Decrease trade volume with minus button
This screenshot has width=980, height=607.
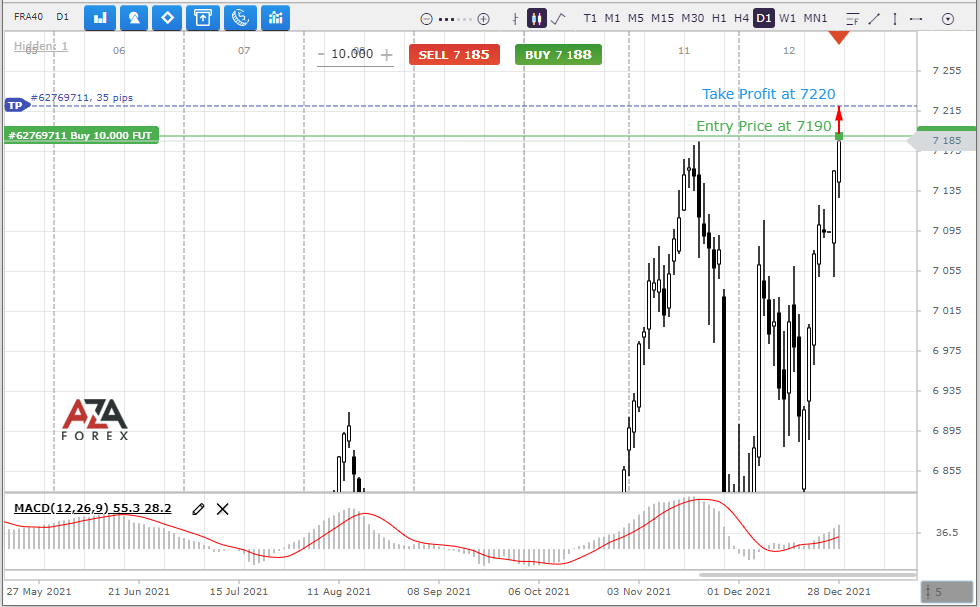(x=321, y=54)
